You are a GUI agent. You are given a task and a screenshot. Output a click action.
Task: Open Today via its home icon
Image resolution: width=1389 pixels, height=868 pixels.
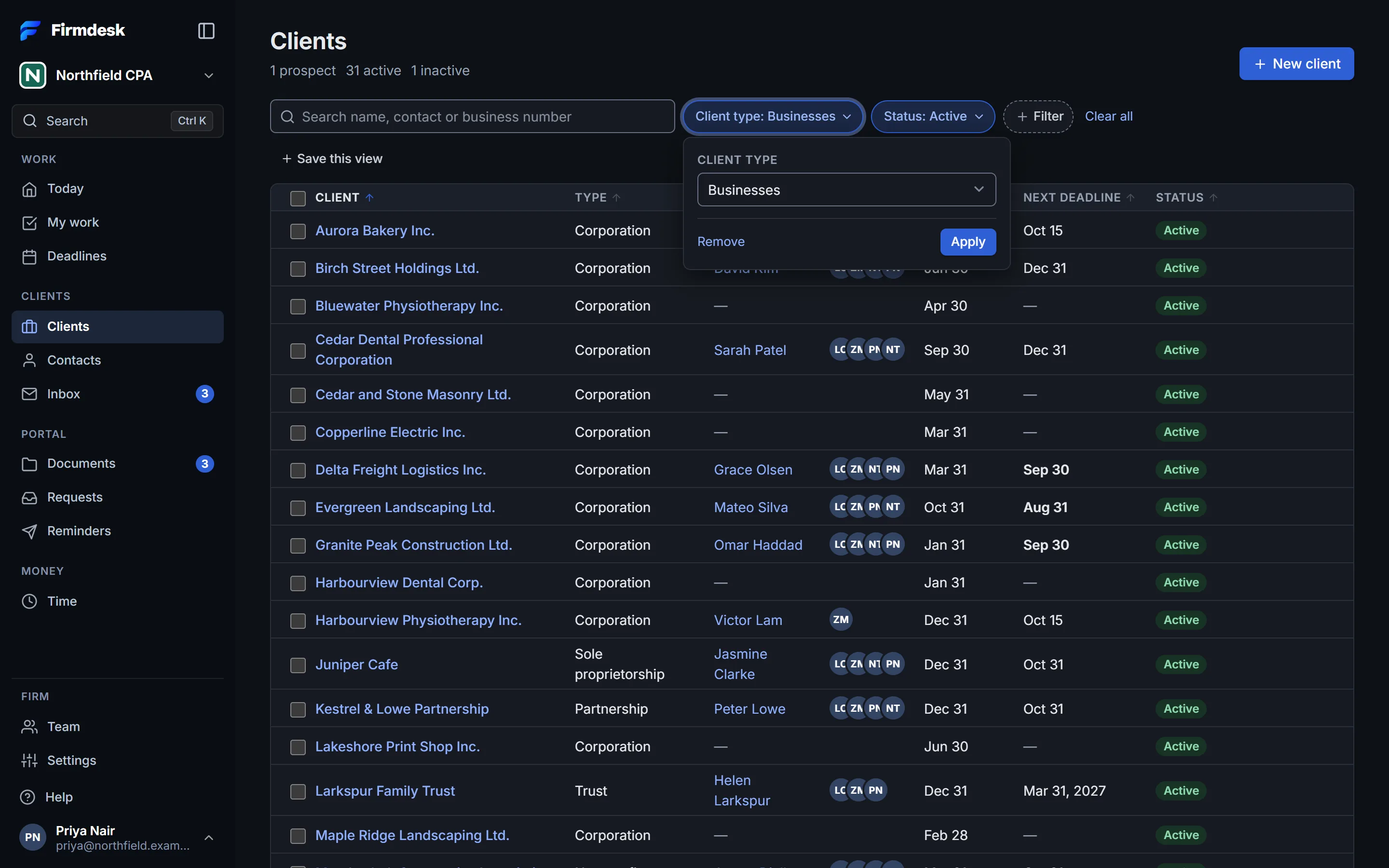point(29,189)
